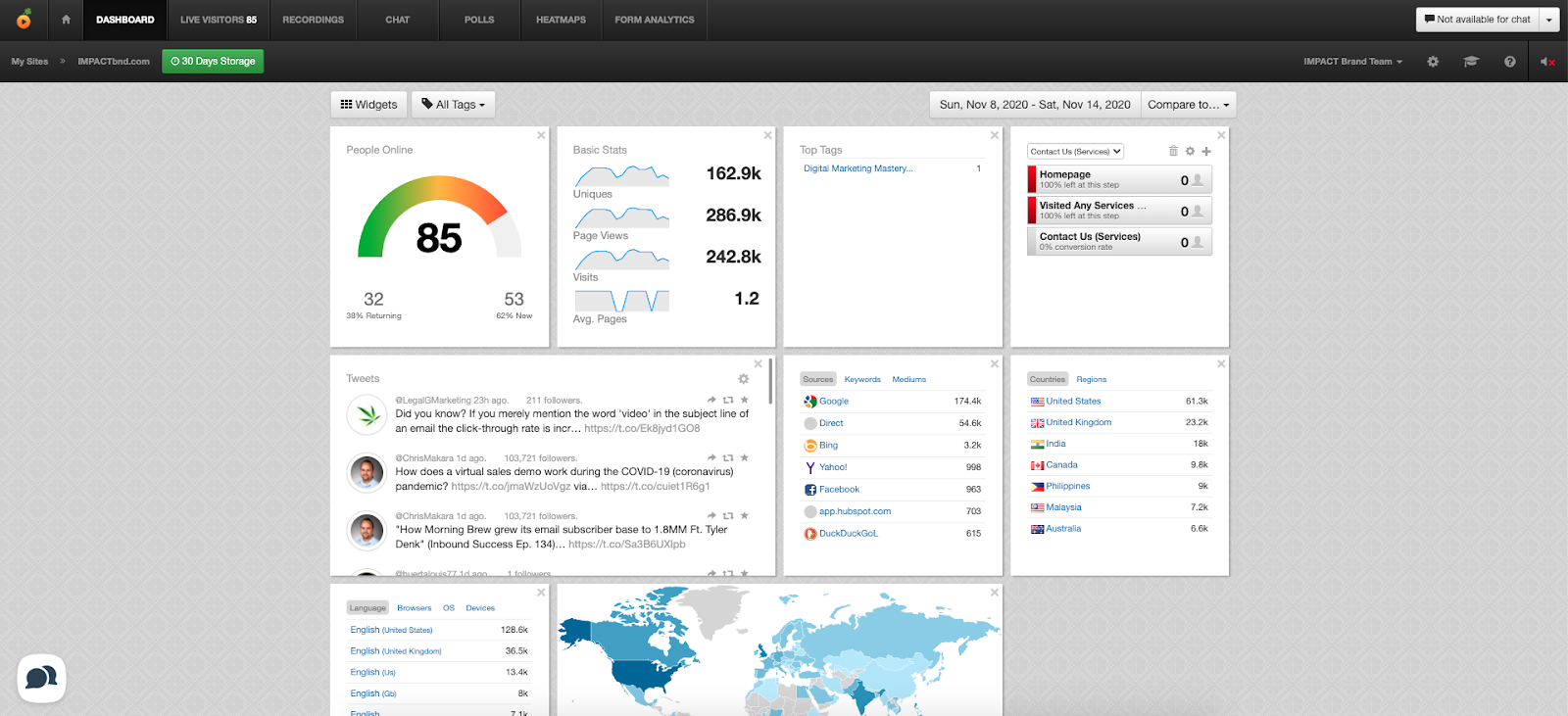1568x716 pixels.
Task: Reply to the LegalGMarketing tweet
Action: [x=711, y=400]
